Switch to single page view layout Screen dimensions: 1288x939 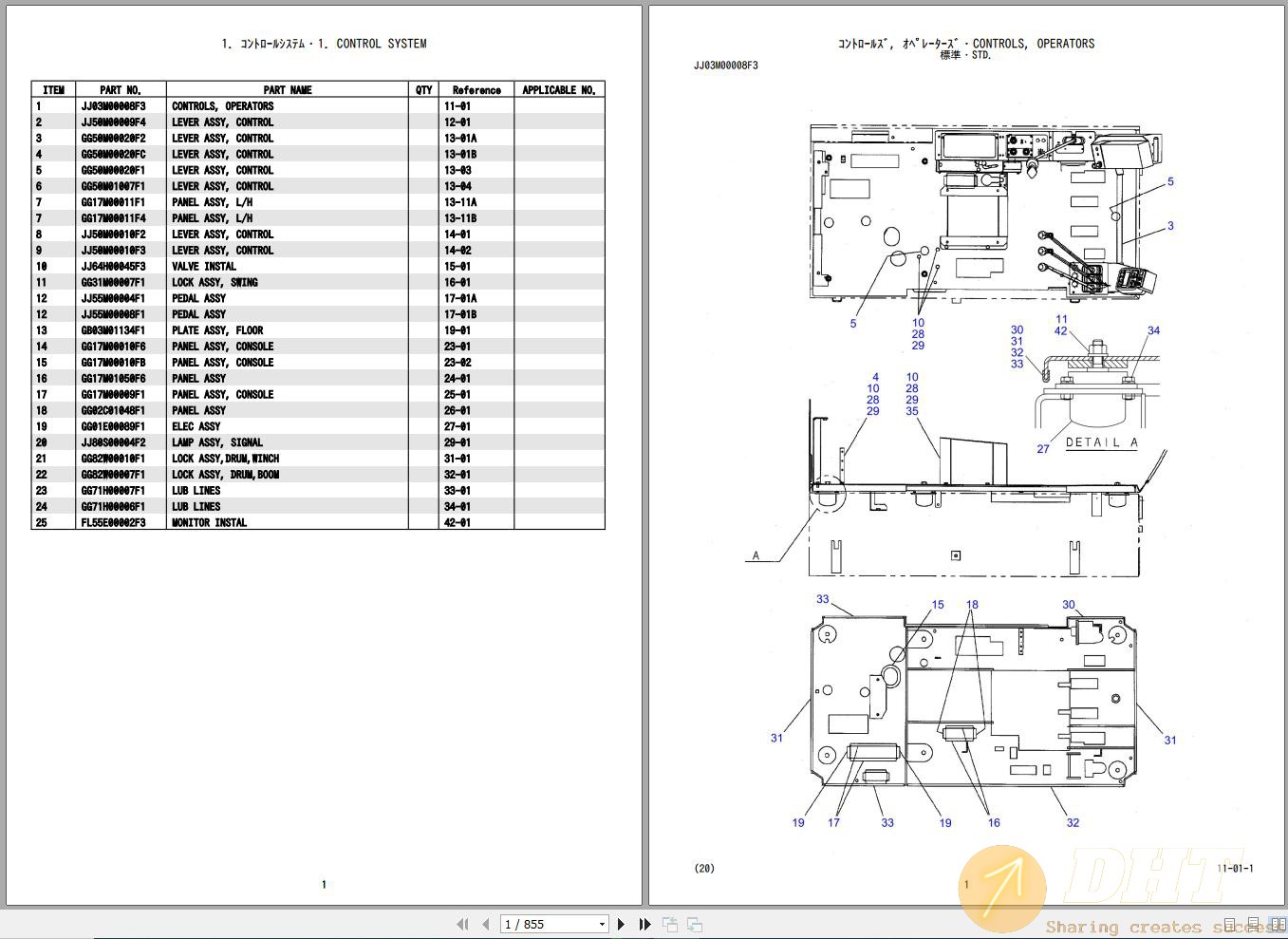coord(1230,925)
